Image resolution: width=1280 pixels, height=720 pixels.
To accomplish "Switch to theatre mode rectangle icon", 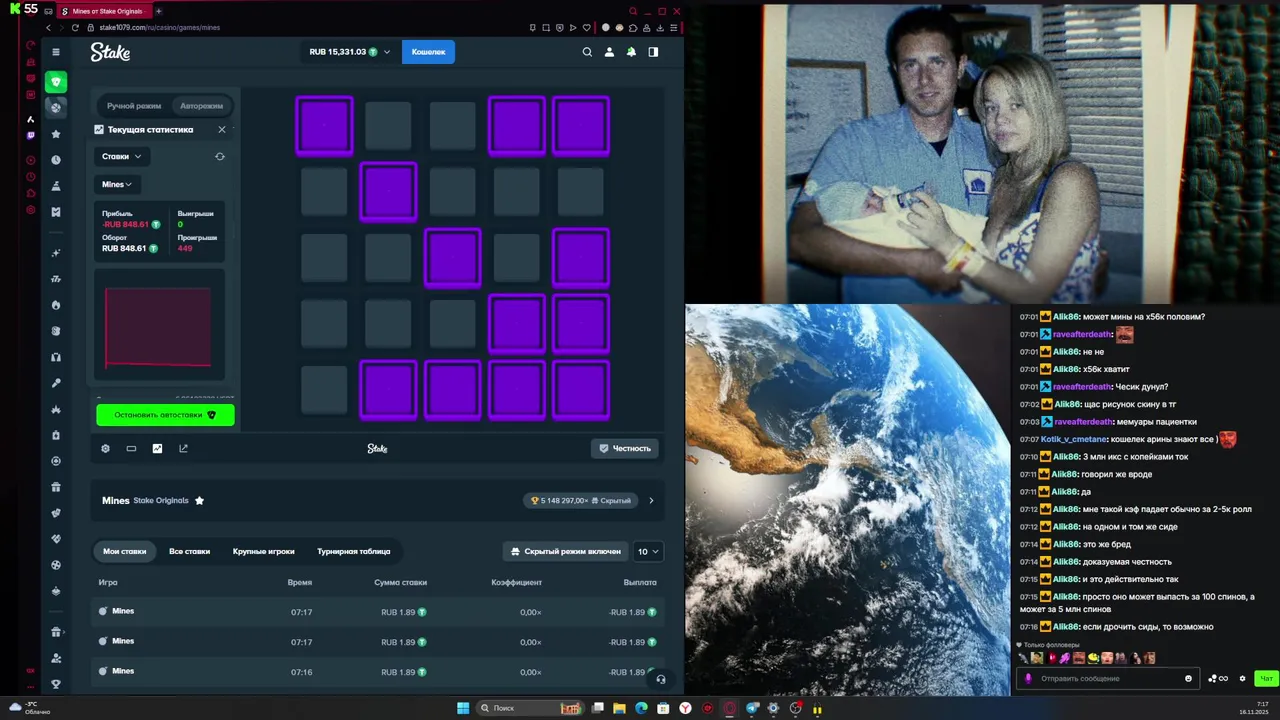I will (x=131, y=448).
